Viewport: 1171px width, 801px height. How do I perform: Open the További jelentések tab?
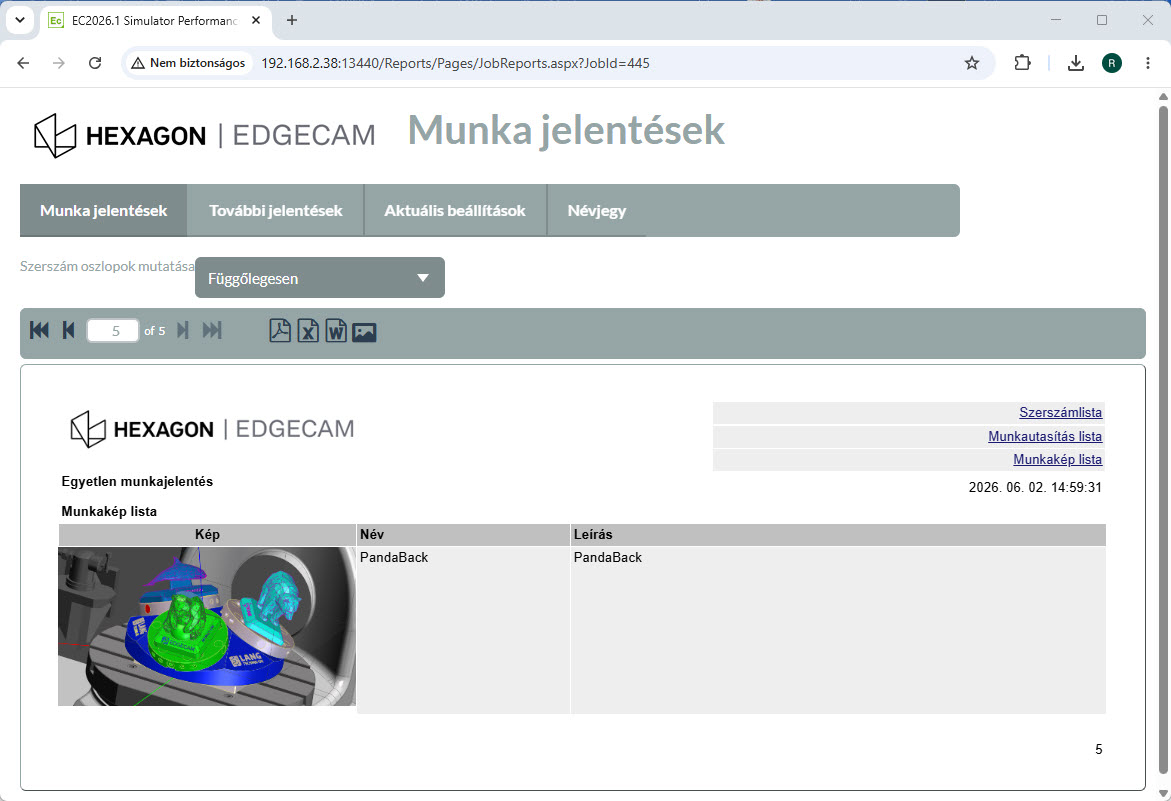(x=276, y=211)
